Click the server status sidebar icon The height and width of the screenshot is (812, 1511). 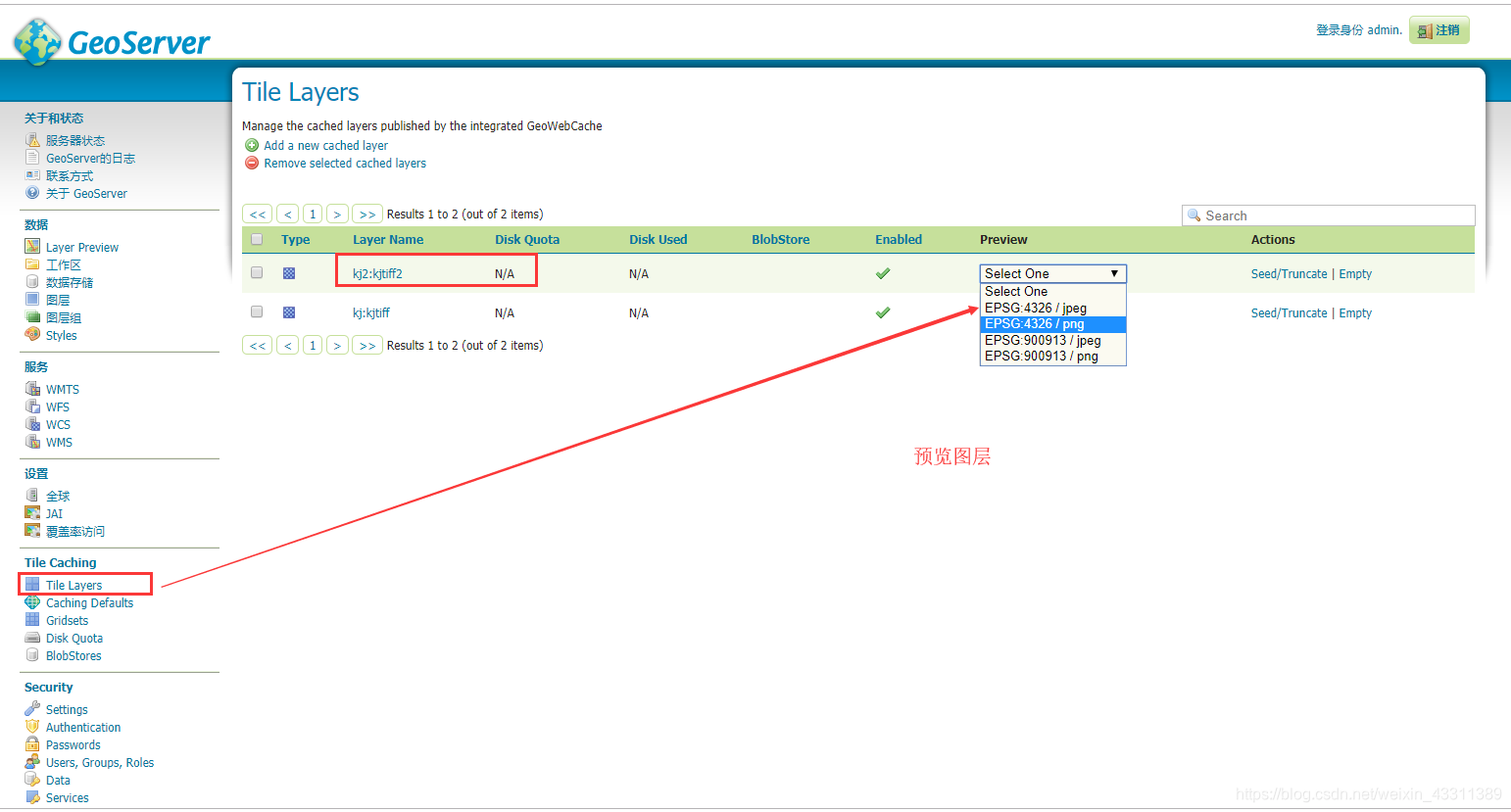pos(32,140)
